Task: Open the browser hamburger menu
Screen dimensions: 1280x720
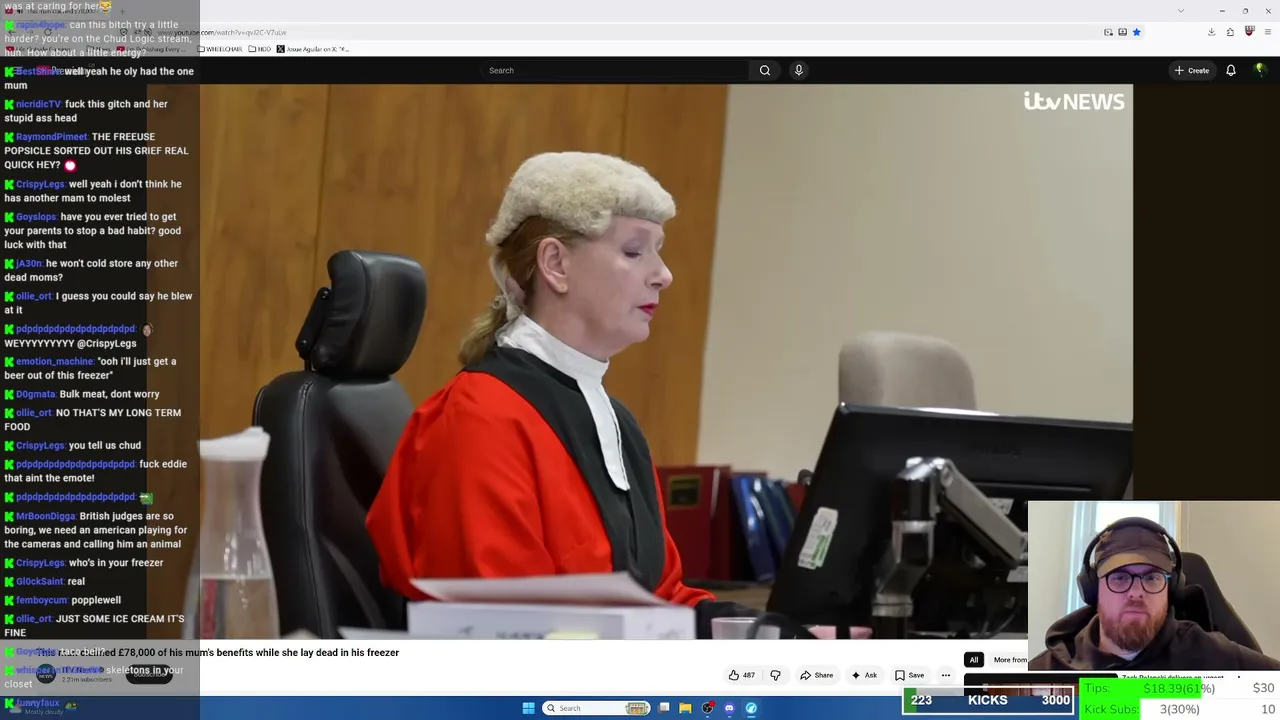Action: pos(1267,32)
